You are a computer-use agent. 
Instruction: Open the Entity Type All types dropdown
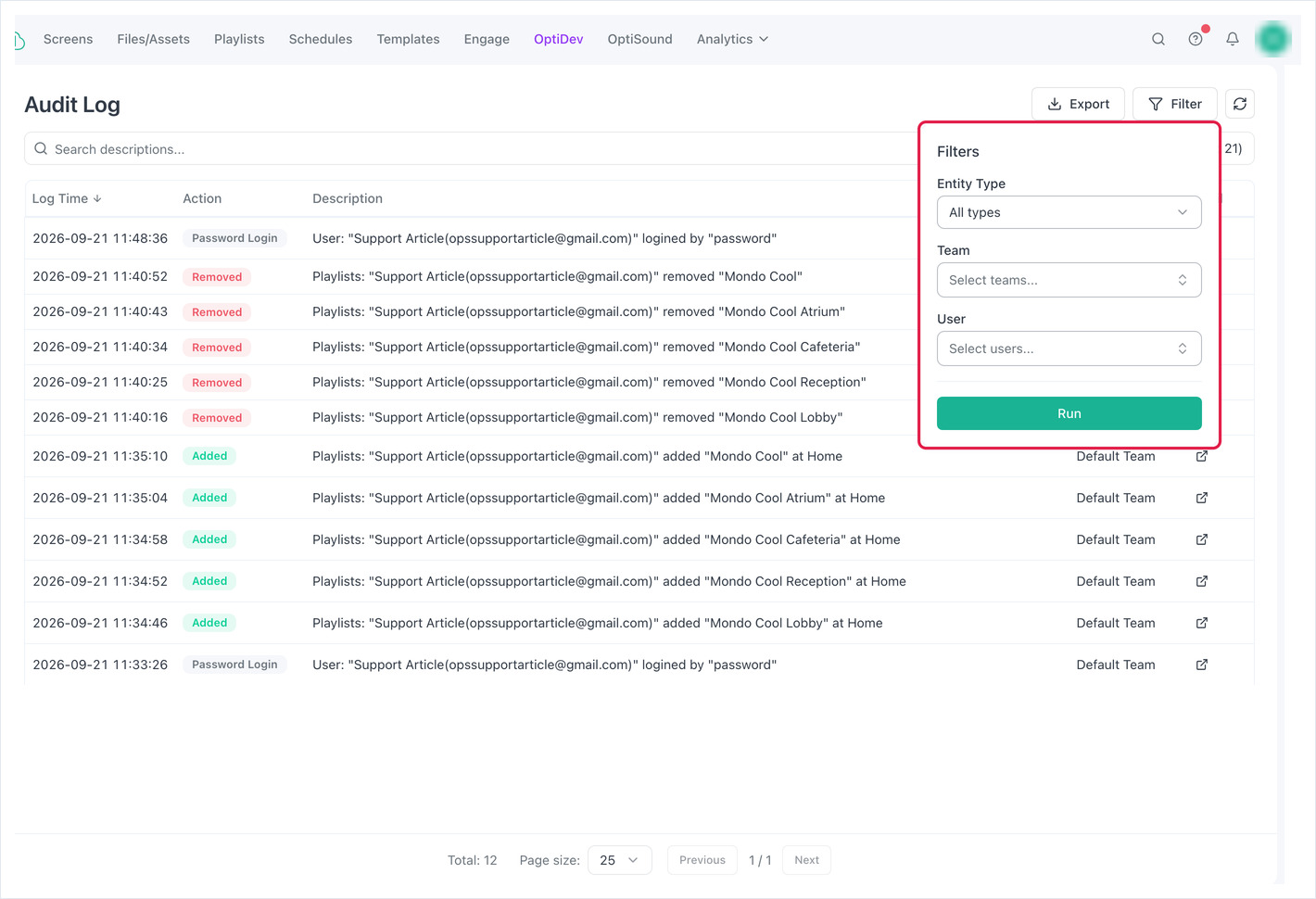[1069, 212]
